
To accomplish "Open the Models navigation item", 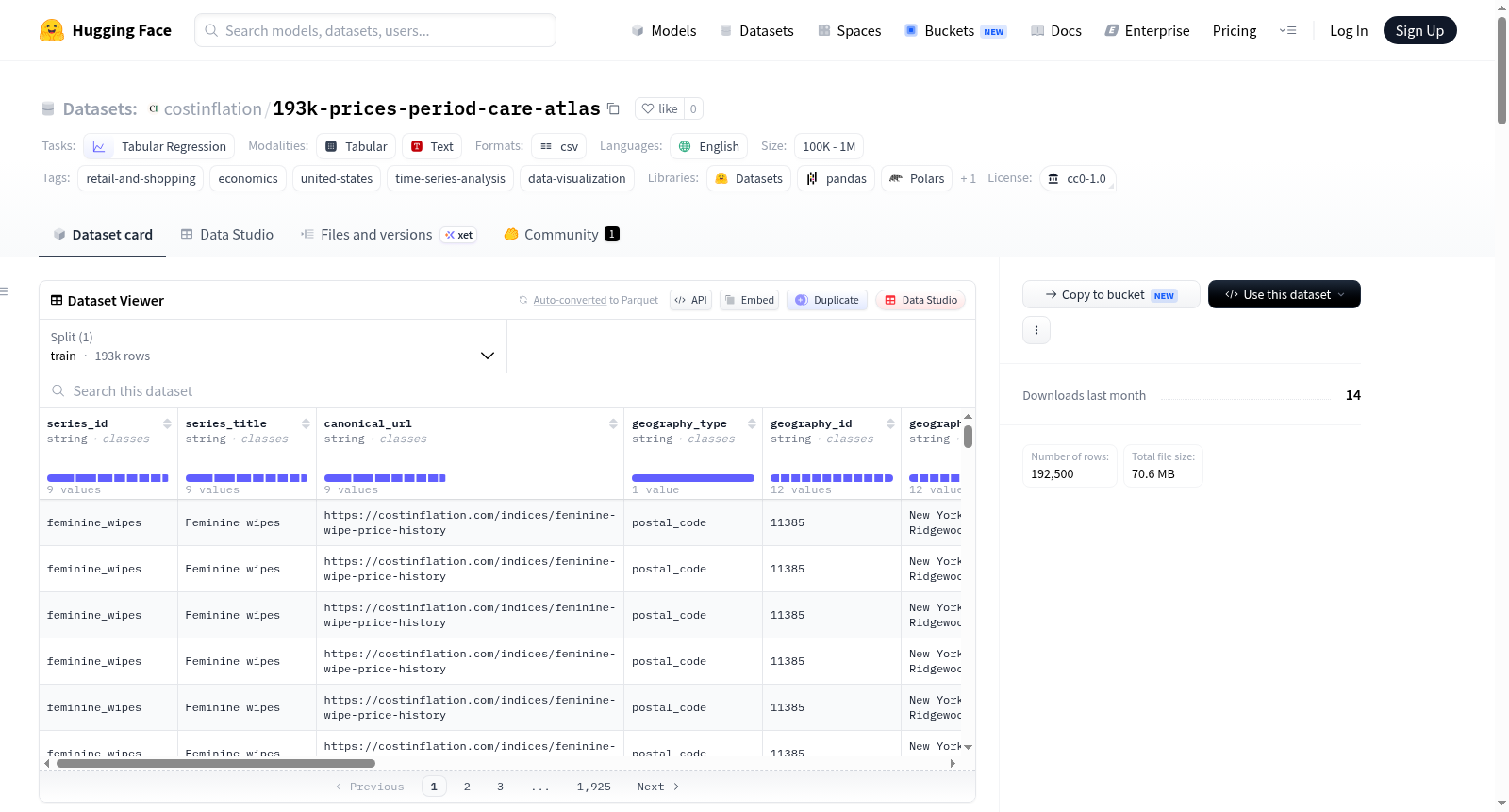I will [x=664, y=30].
